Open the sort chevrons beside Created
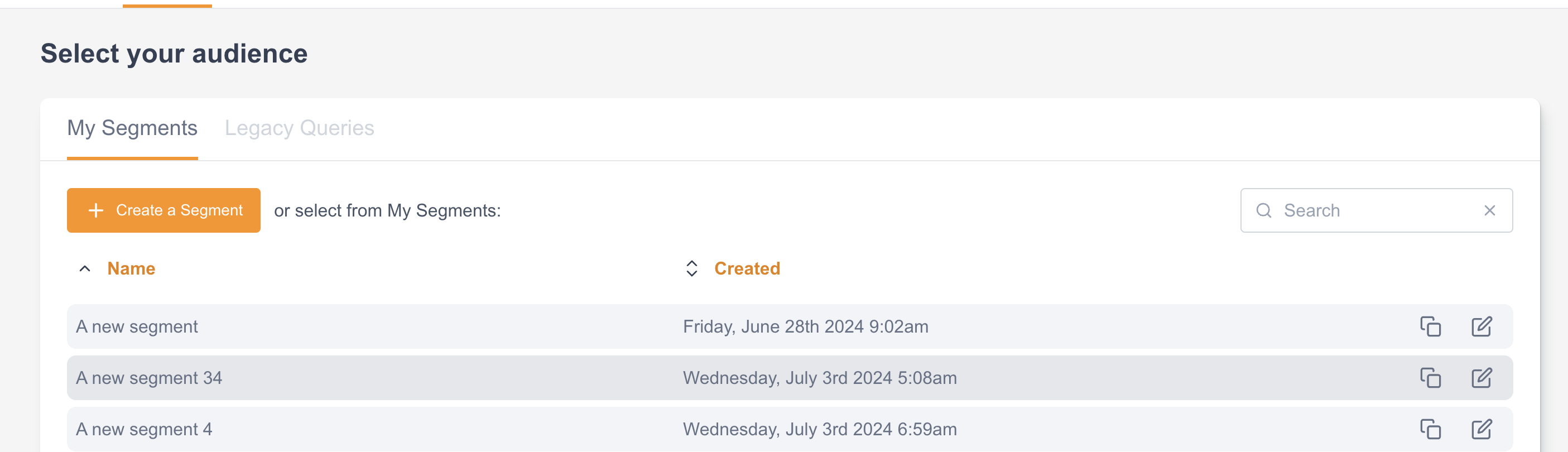This screenshot has height=452, width=1568. [691, 268]
